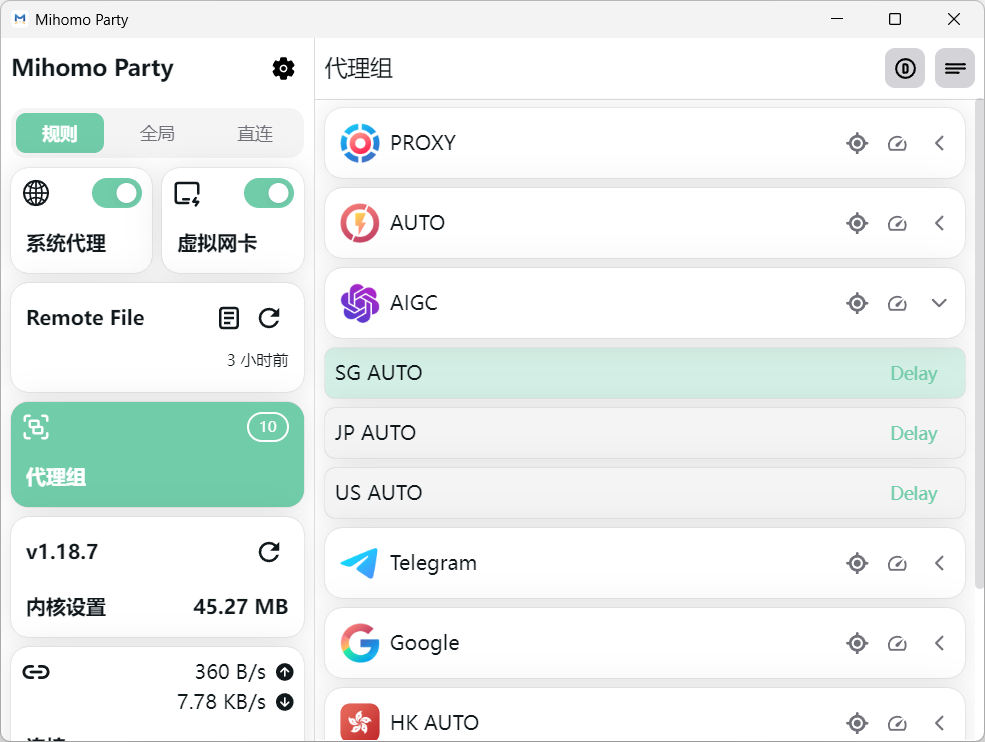Screen dimensions: 985x742
Task: Toggle the delay sort order button in the header
Action: (x=905, y=68)
